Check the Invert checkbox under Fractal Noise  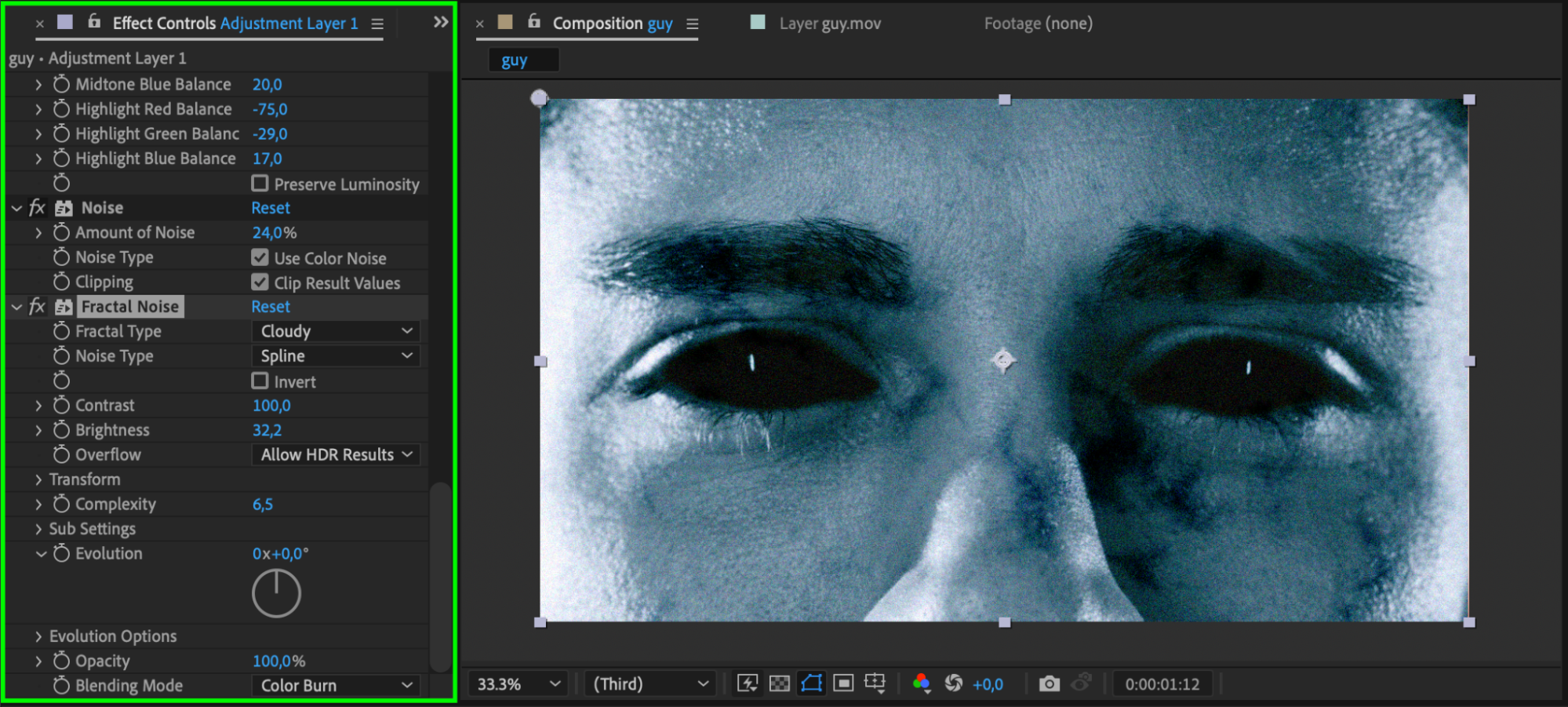coord(260,381)
